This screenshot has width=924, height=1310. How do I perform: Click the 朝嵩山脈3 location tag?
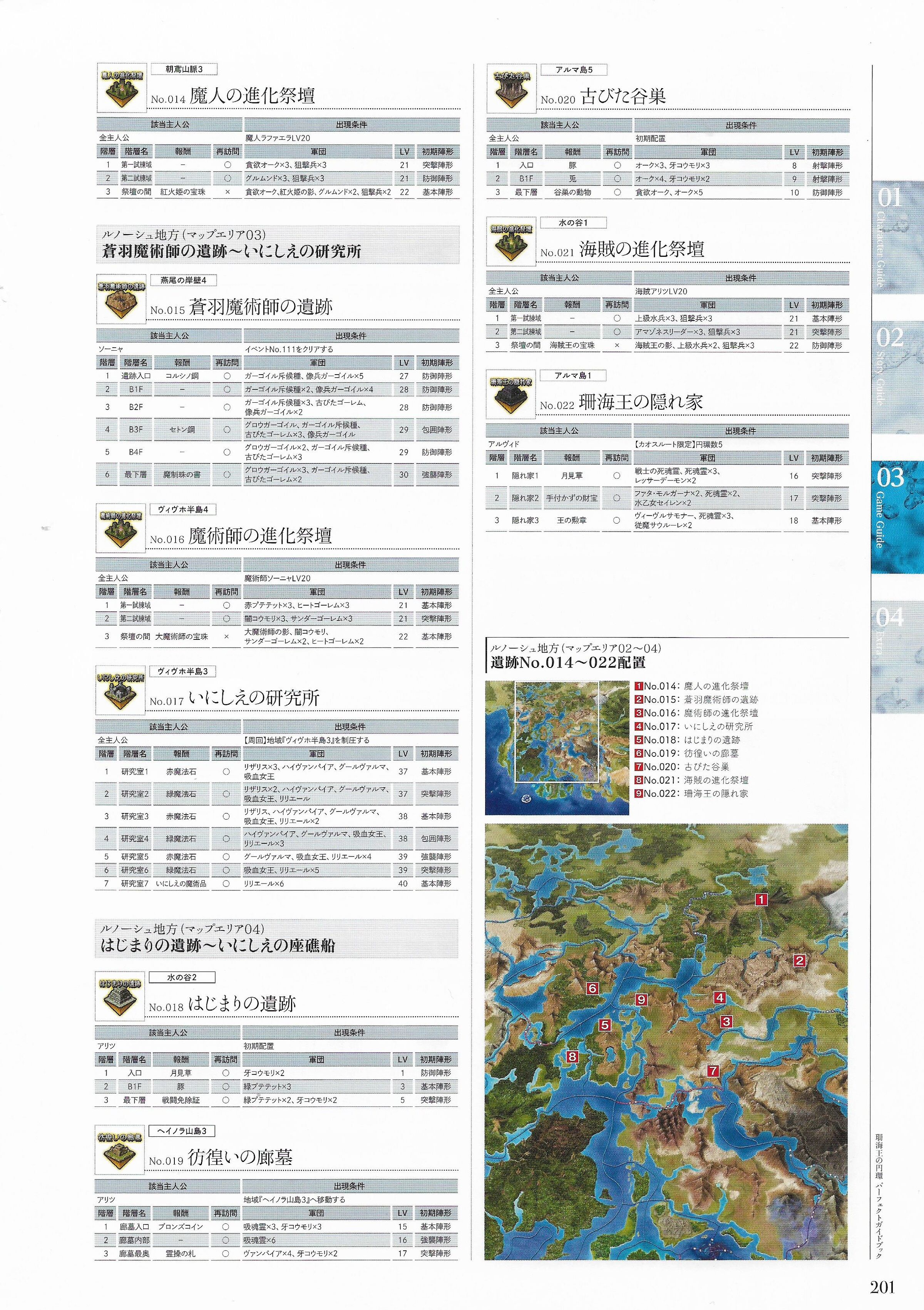pyautogui.click(x=184, y=70)
